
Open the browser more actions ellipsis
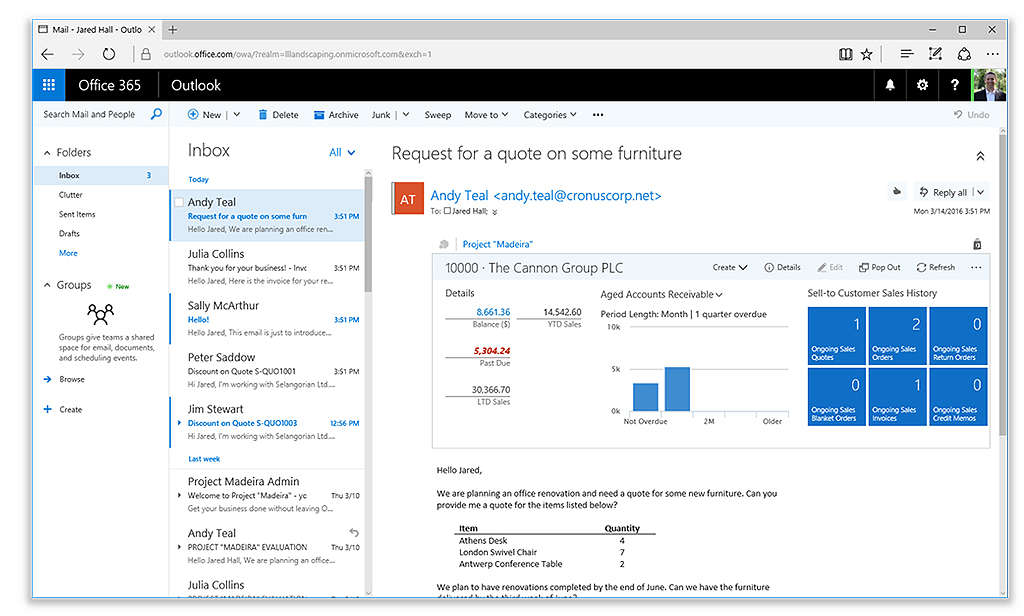click(993, 54)
